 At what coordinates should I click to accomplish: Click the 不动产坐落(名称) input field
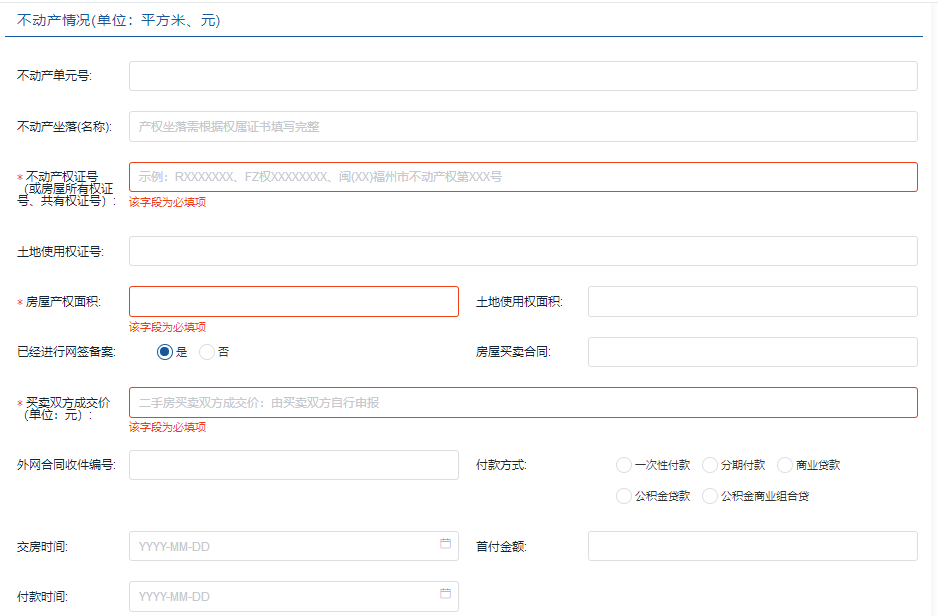click(523, 127)
